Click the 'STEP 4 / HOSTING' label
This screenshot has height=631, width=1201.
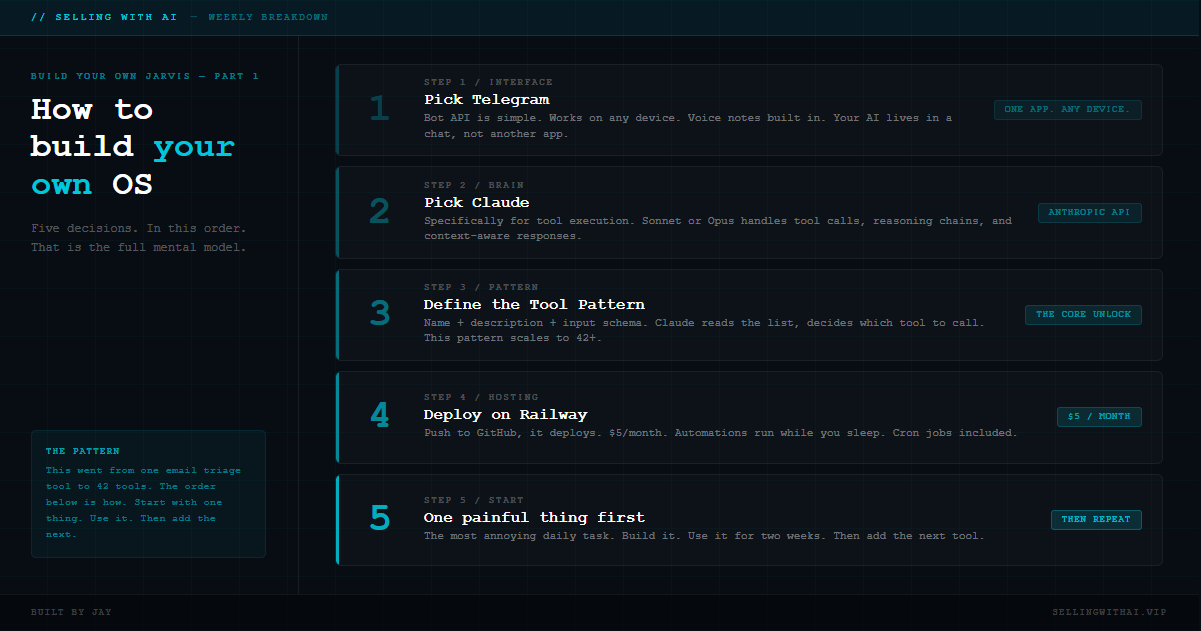click(x=481, y=397)
